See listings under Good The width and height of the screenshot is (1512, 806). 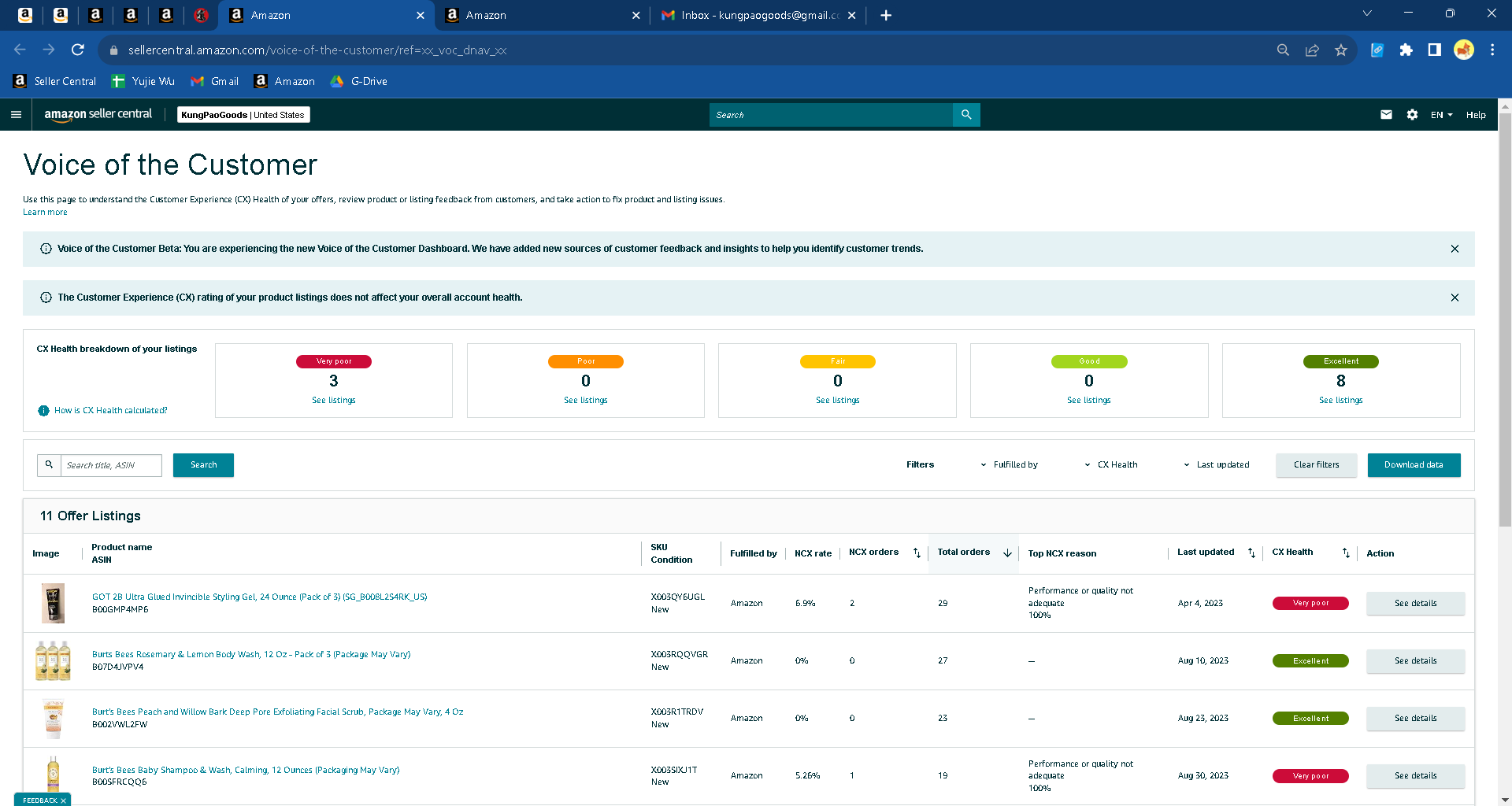pyautogui.click(x=1089, y=401)
